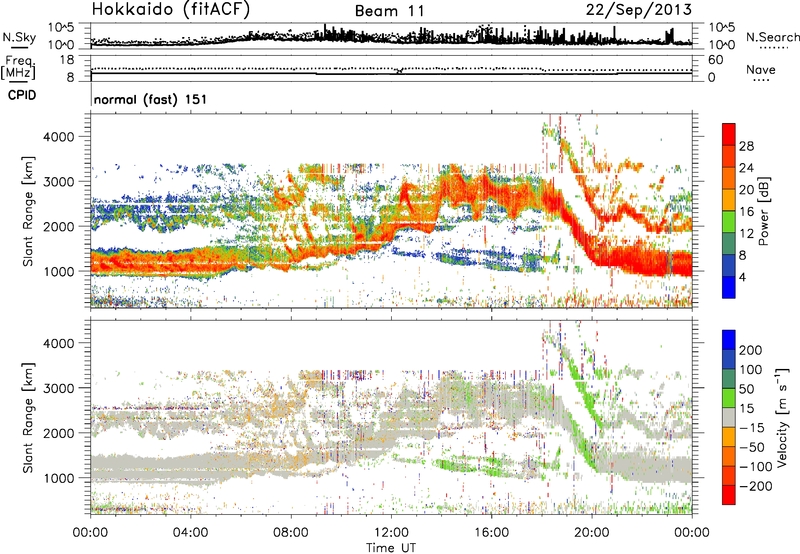
Task: Pick the bright blue bottom power colorbar segment
Action: (729, 287)
